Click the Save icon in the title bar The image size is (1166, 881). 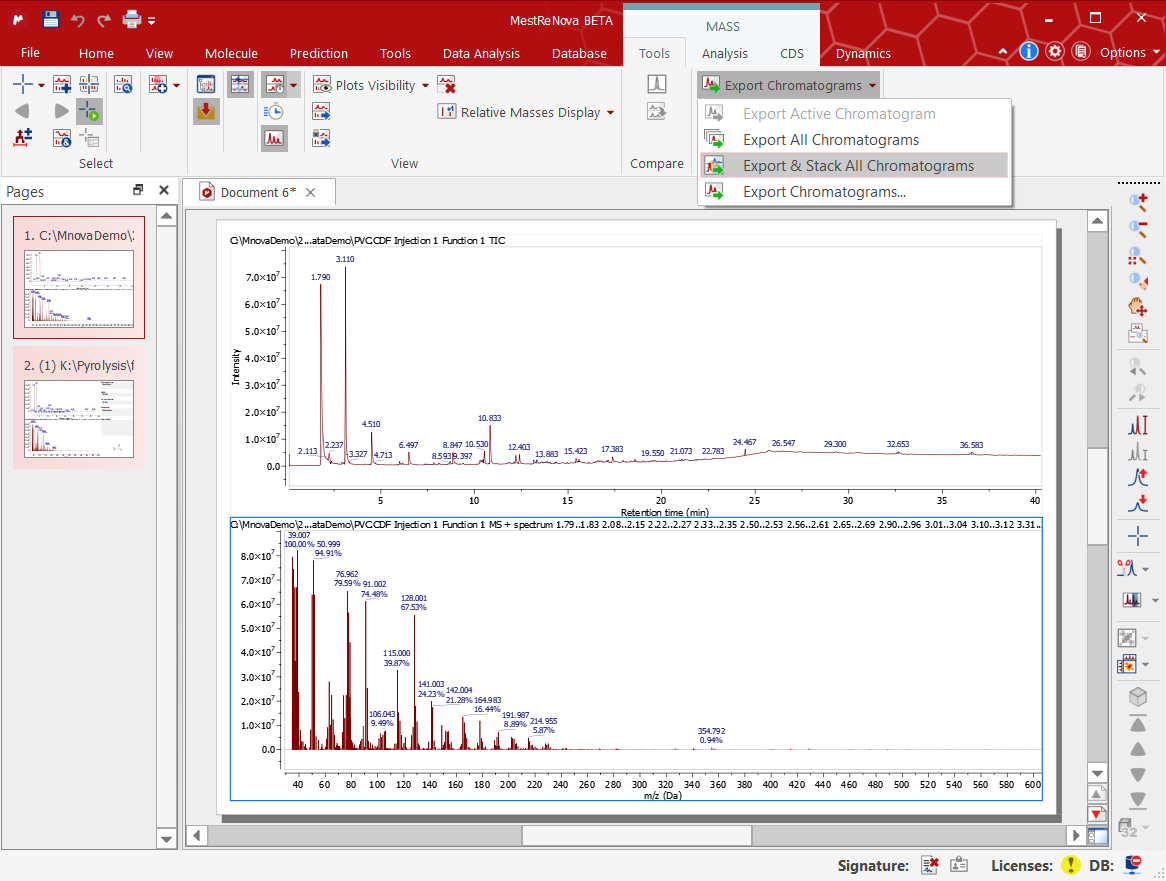pyautogui.click(x=51, y=19)
